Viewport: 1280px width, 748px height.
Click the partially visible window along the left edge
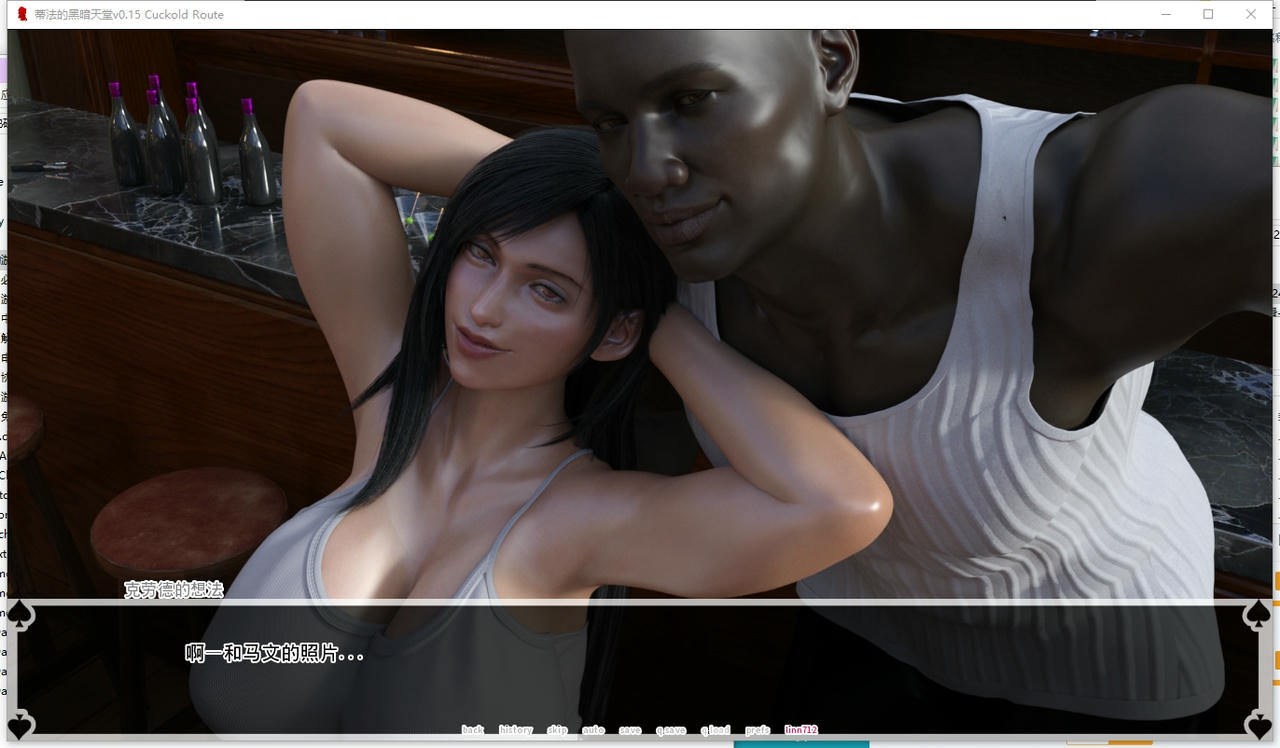(3, 350)
